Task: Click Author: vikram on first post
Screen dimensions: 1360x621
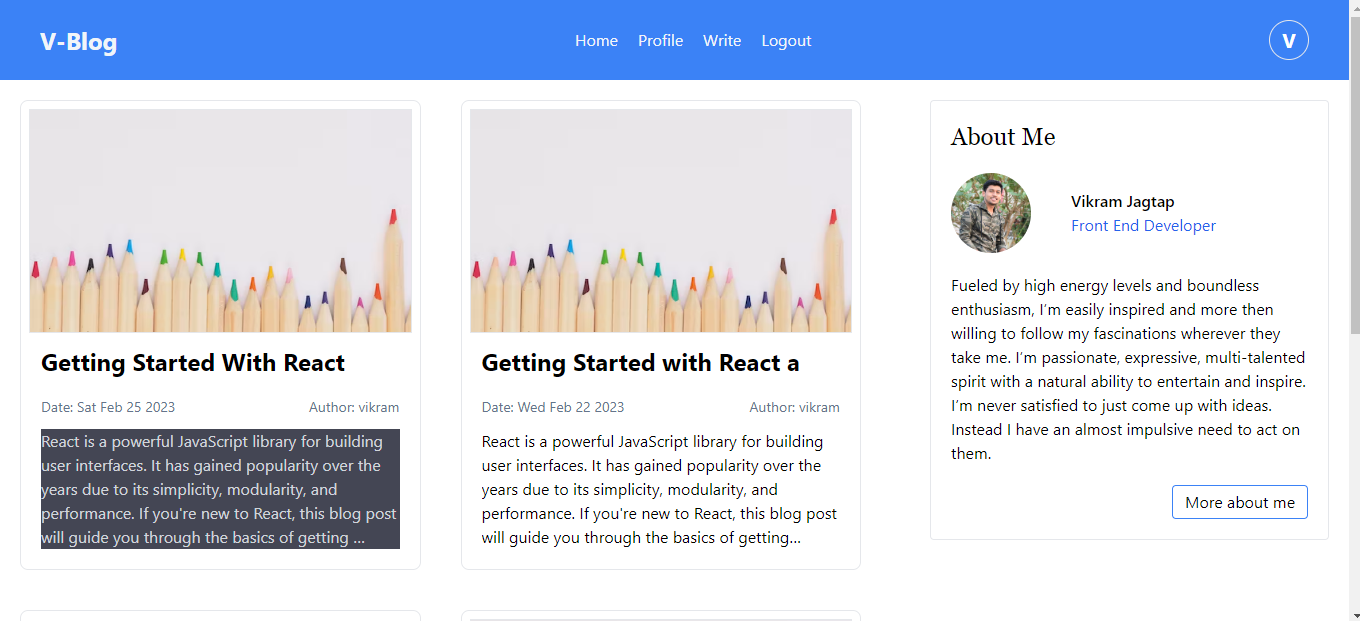Action: tap(354, 407)
